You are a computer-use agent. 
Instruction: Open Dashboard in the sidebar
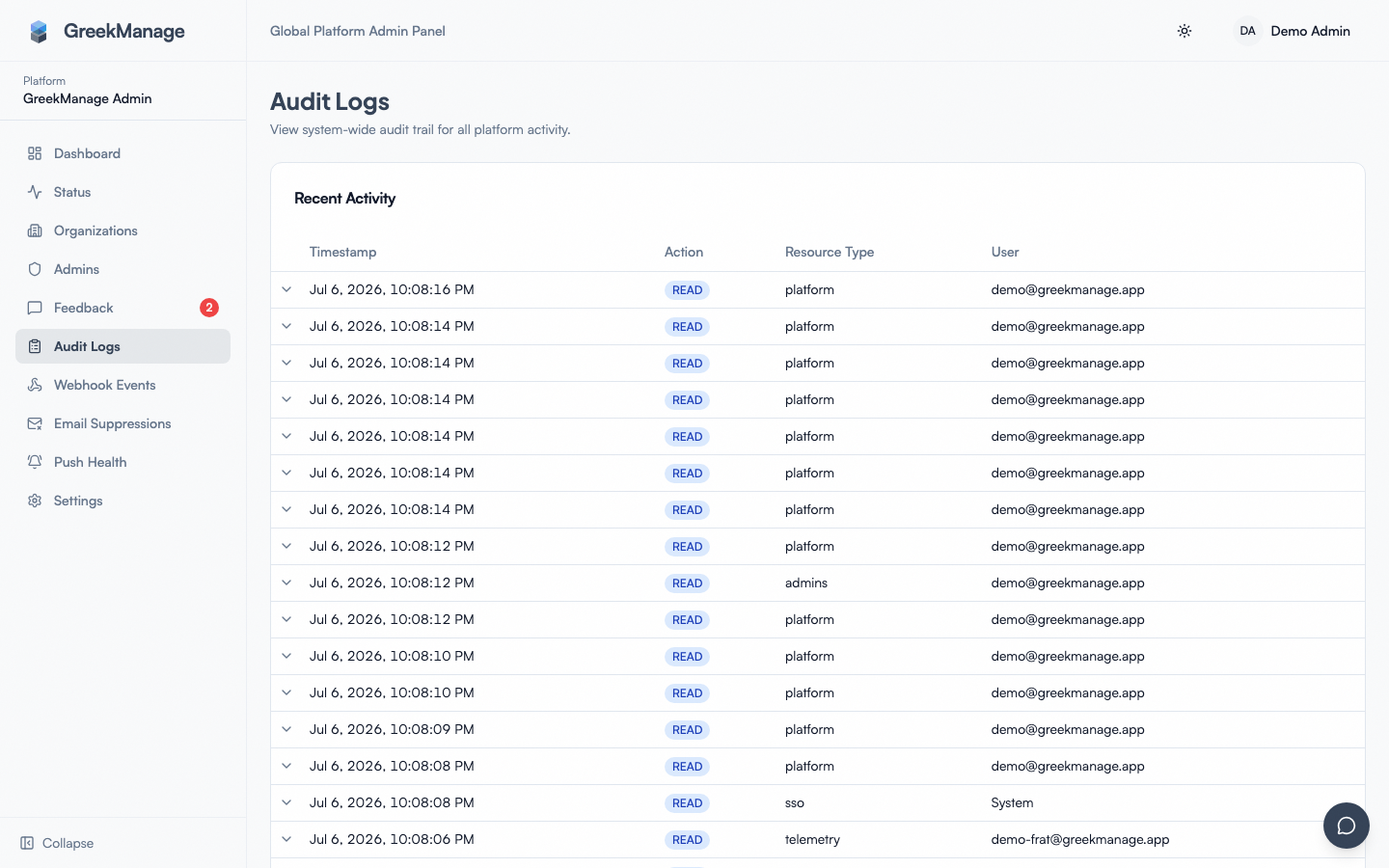(x=123, y=153)
